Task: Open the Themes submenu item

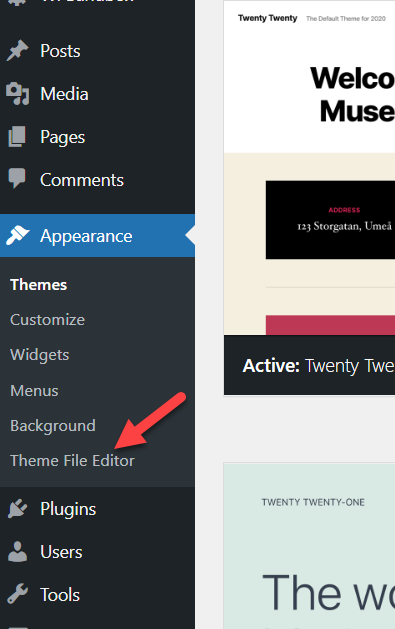Action: pyautogui.click(x=38, y=285)
